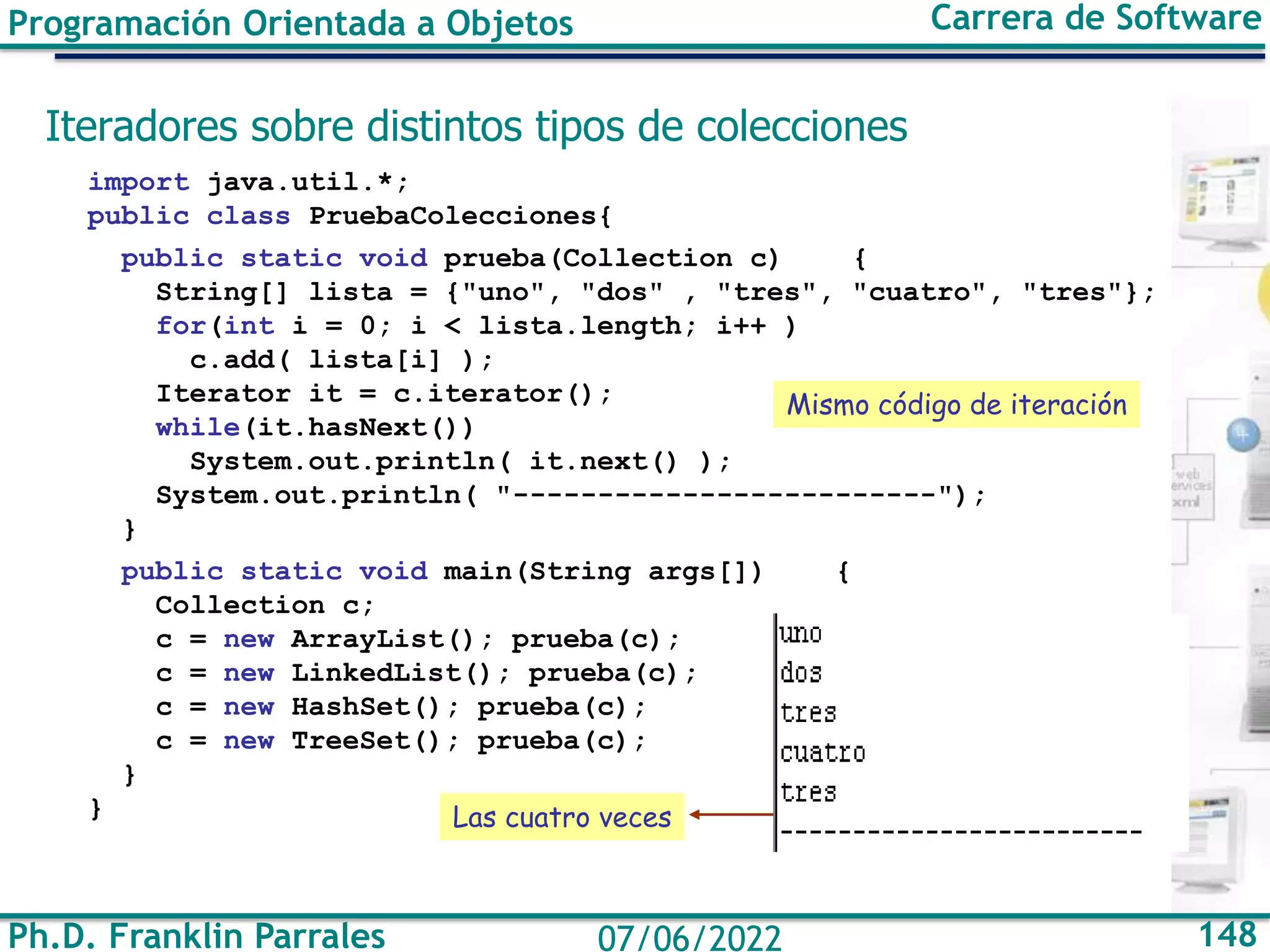
Task: Click the 'new LinkedList(); prueba(c);' line
Action: 427,673
